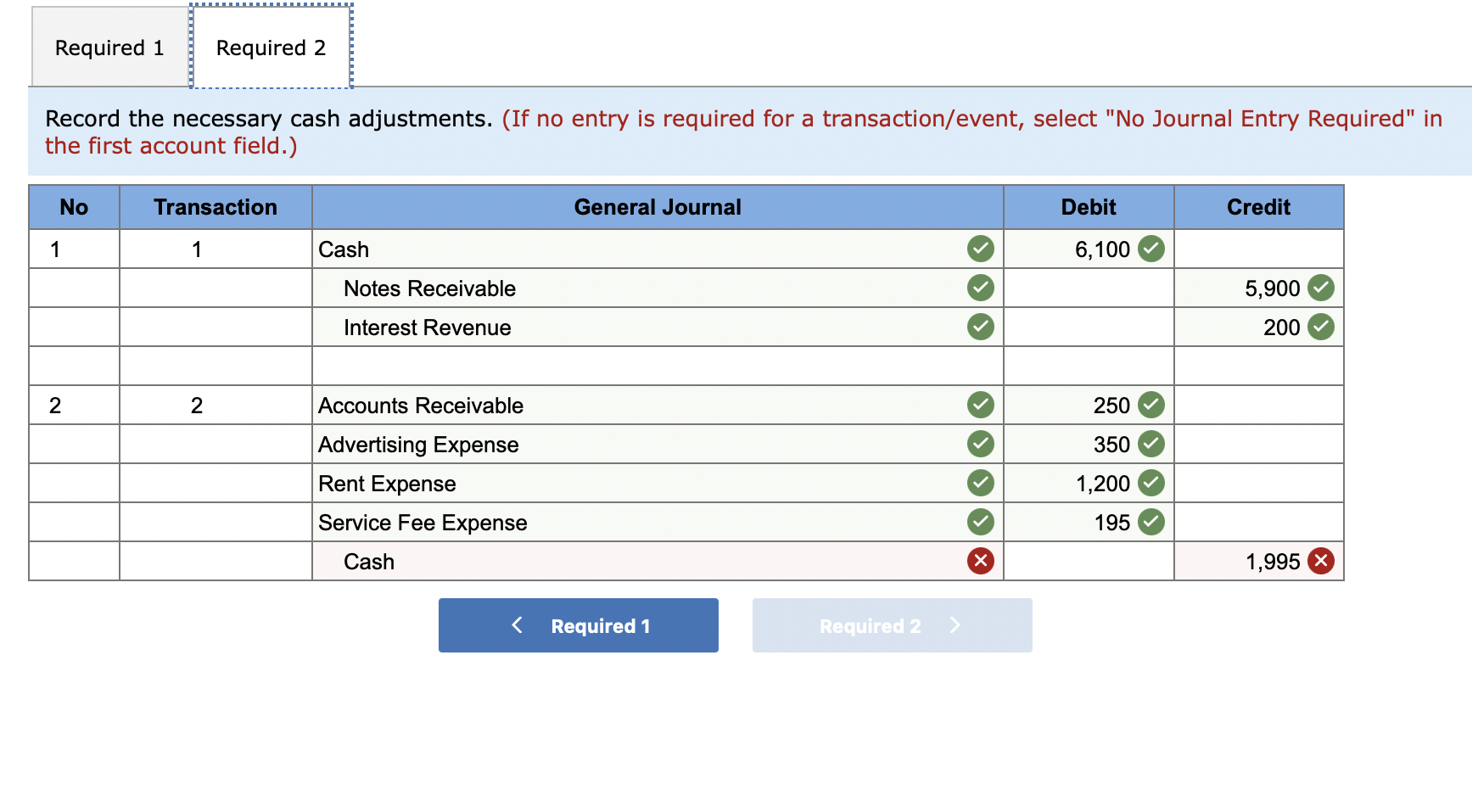Click green checkmark next to 200 credit

[1320, 327]
